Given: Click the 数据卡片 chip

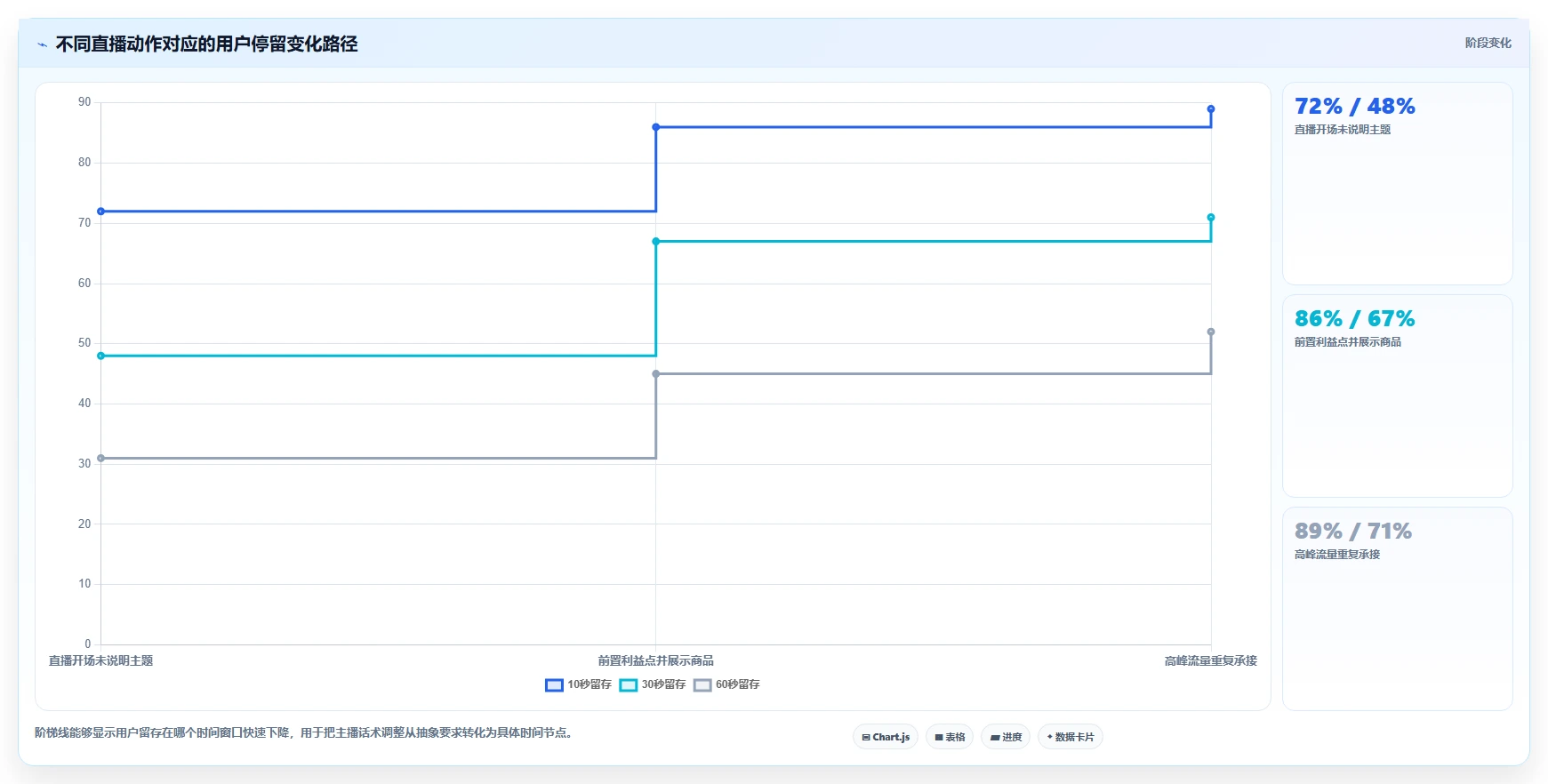Looking at the screenshot, I should (1071, 737).
